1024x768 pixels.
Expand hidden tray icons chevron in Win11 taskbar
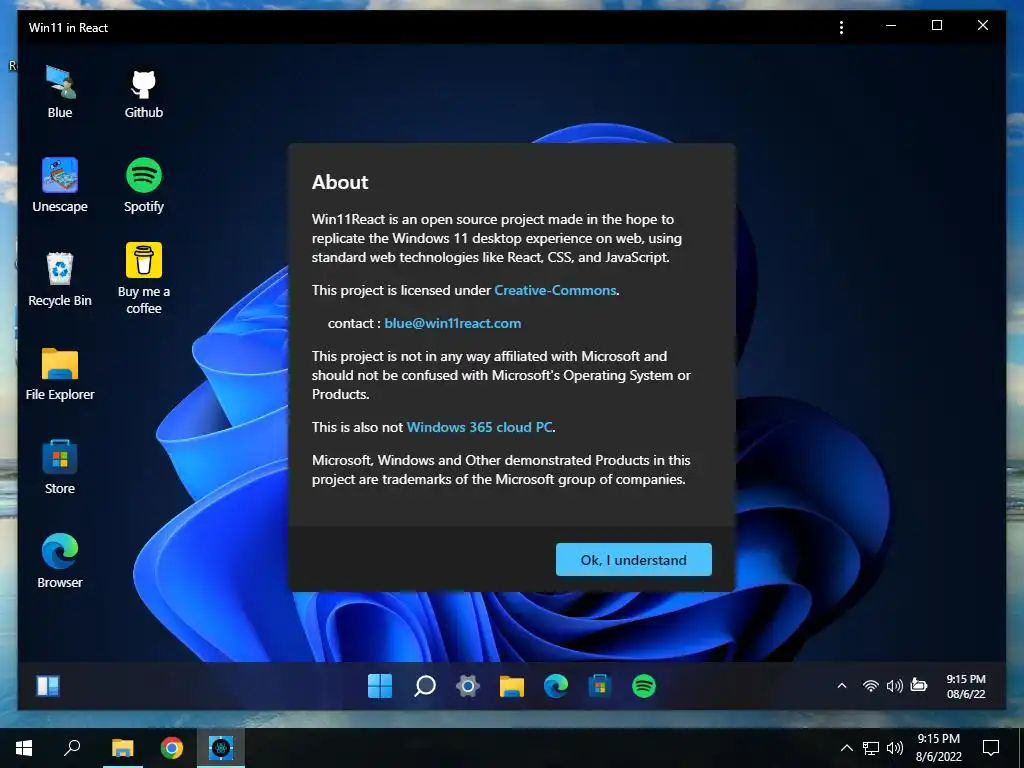click(x=842, y=686)
